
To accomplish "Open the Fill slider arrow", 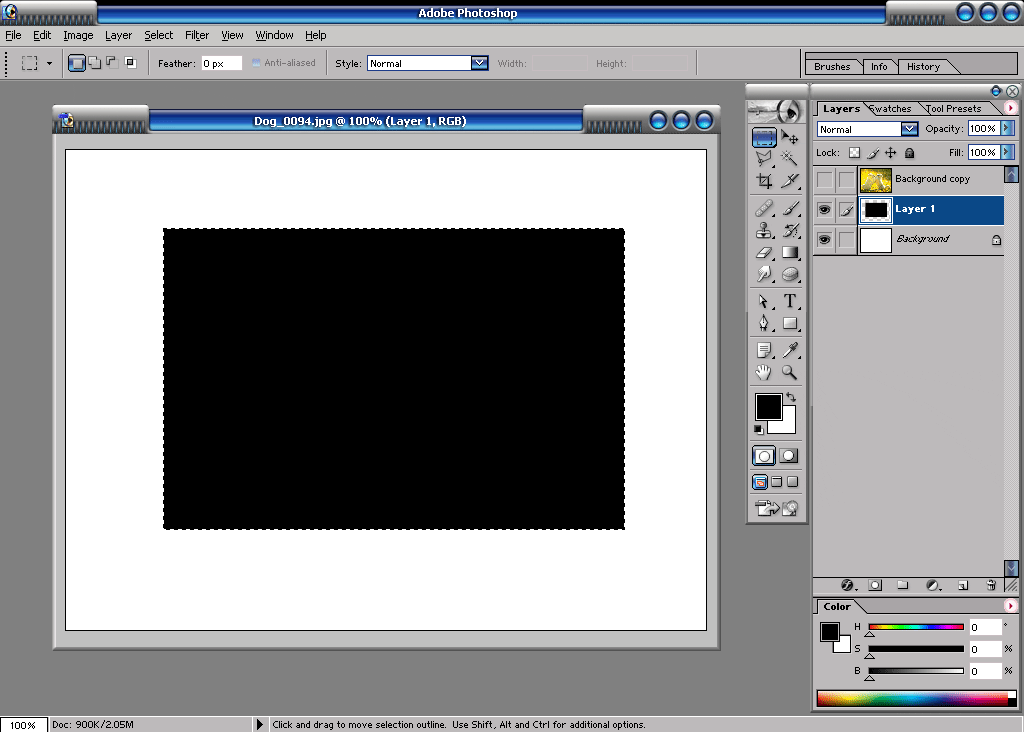I will click(1008, 152).
